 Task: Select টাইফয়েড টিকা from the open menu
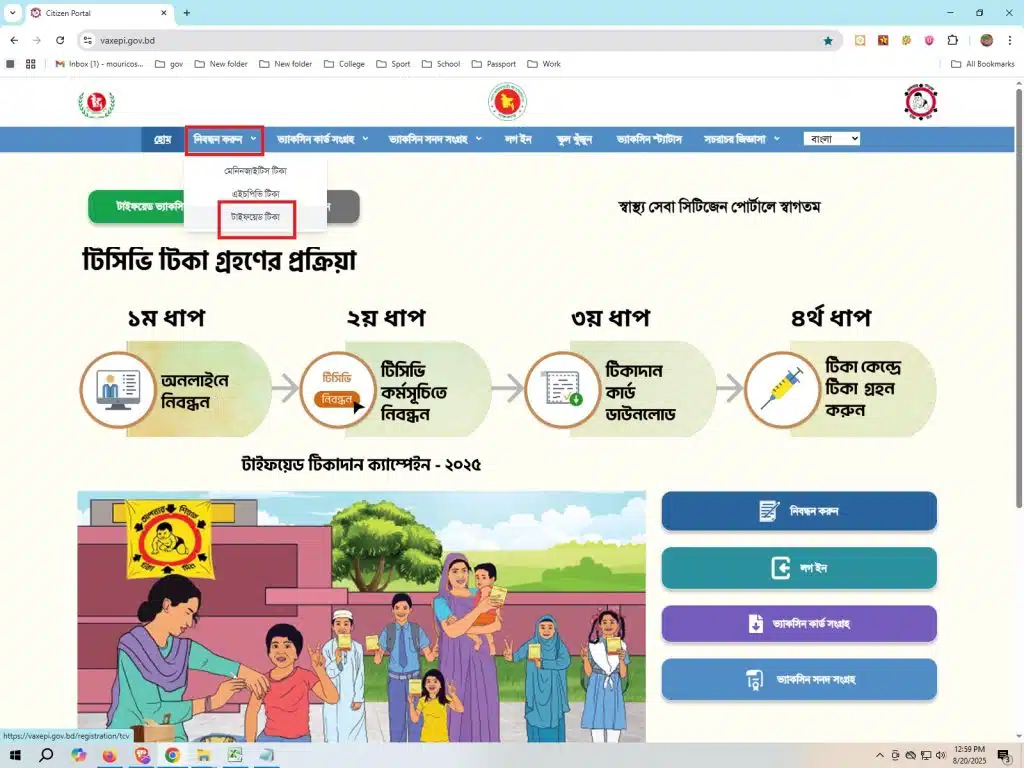click(x=256, y=217)
